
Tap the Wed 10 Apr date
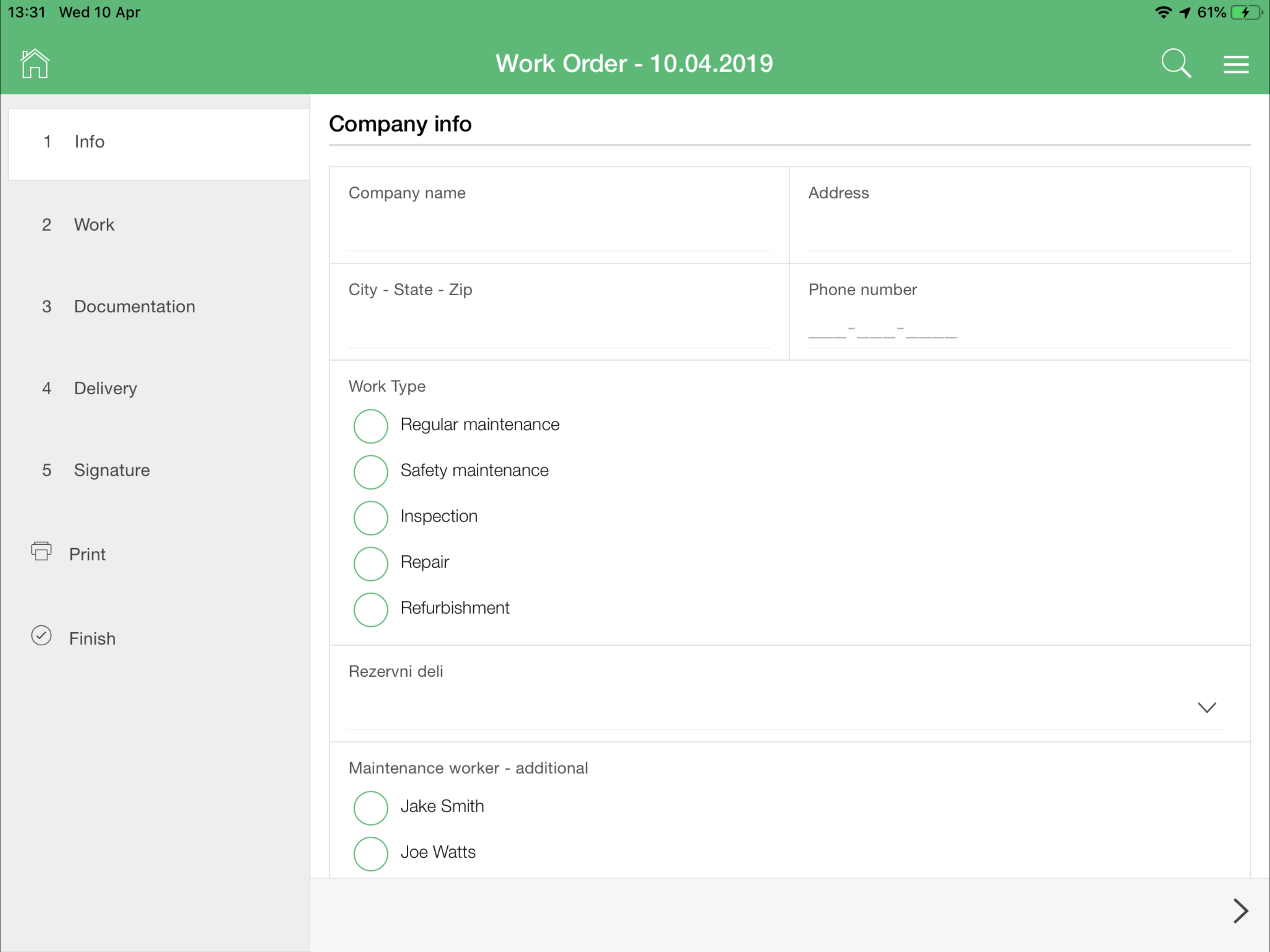tap(99, 12)
